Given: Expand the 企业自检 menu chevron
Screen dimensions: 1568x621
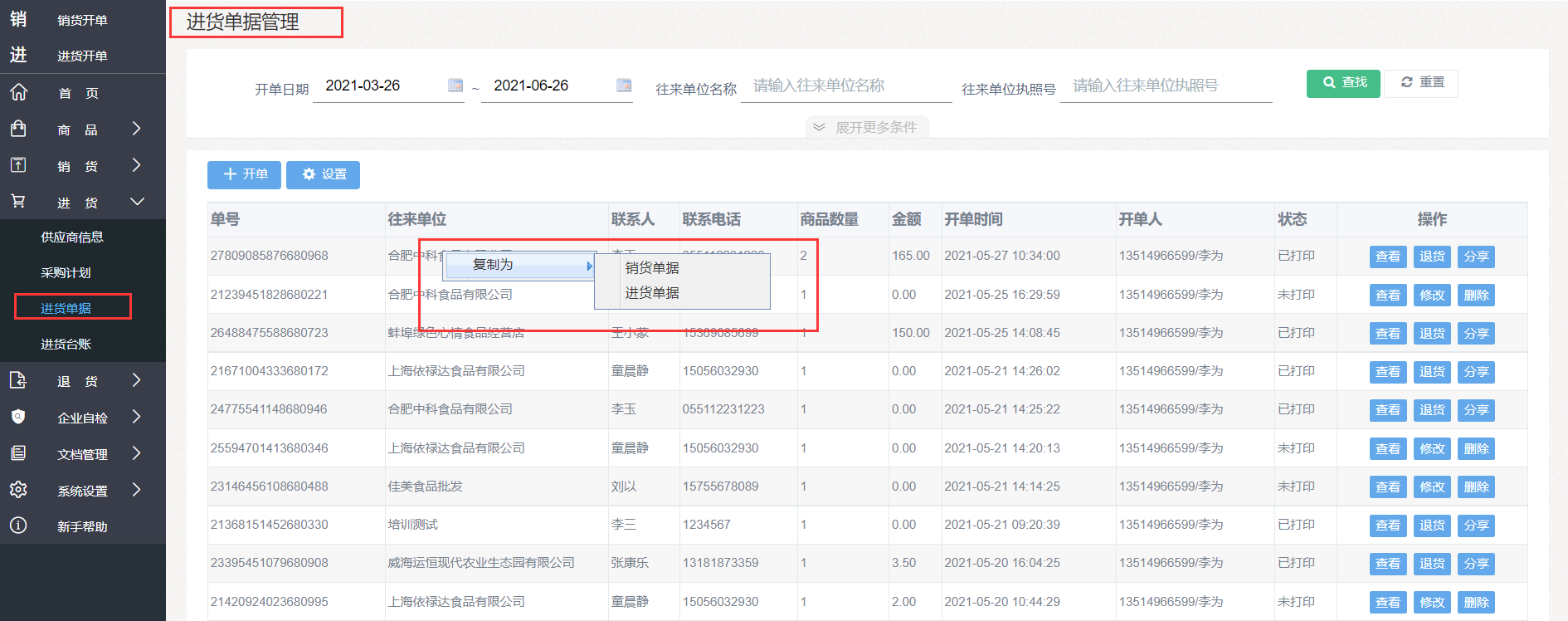Looking at the screenshot, I should [137, 417].
